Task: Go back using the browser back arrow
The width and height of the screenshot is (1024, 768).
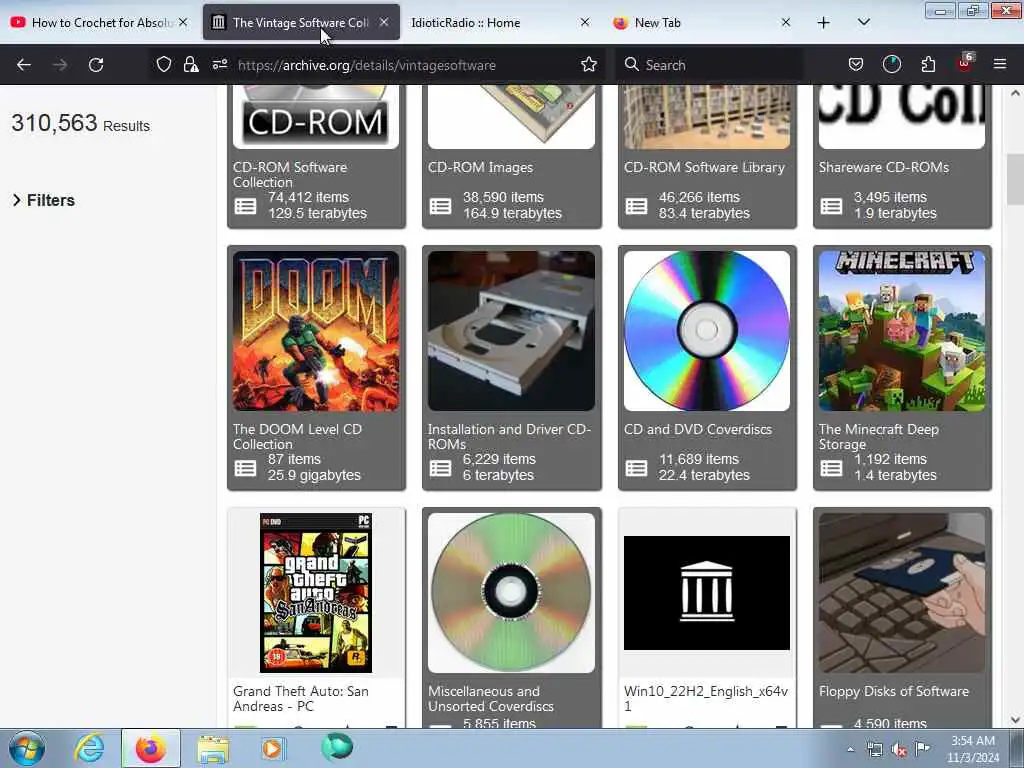Action: (24, 65)
